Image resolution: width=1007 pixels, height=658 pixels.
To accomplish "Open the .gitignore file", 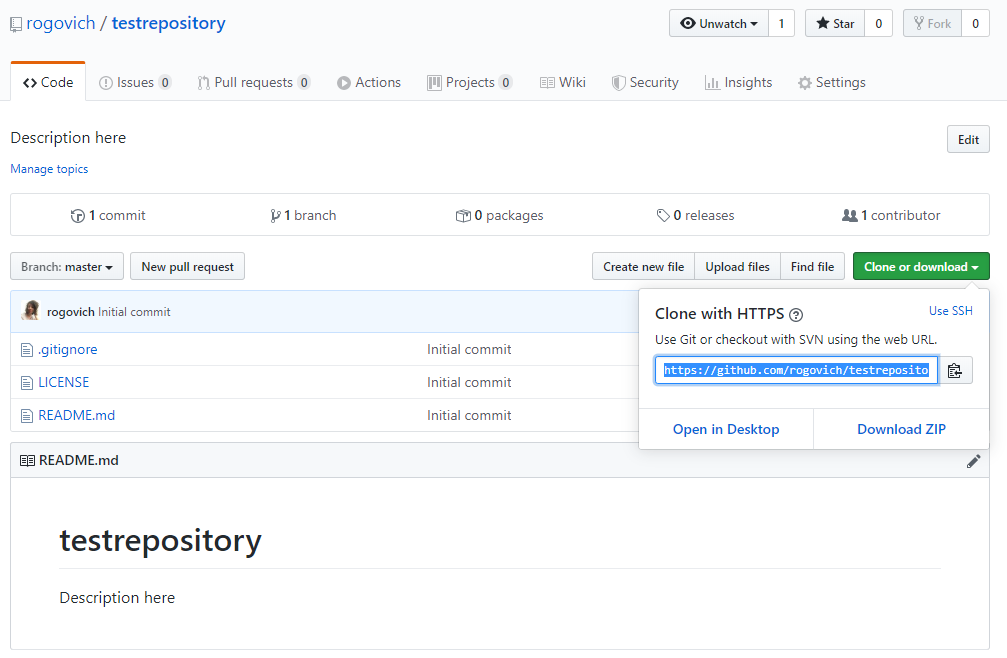I will (x=68, y=349).
